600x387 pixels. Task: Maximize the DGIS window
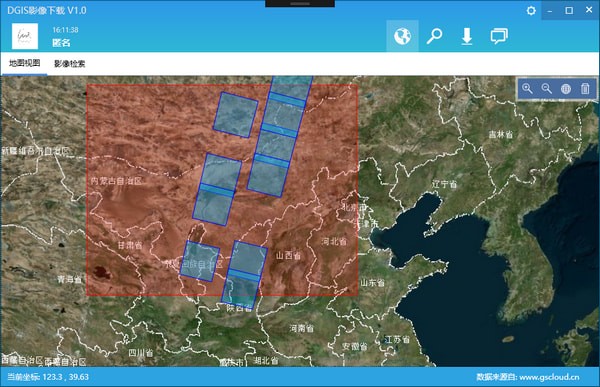click(x=569, y=10)
